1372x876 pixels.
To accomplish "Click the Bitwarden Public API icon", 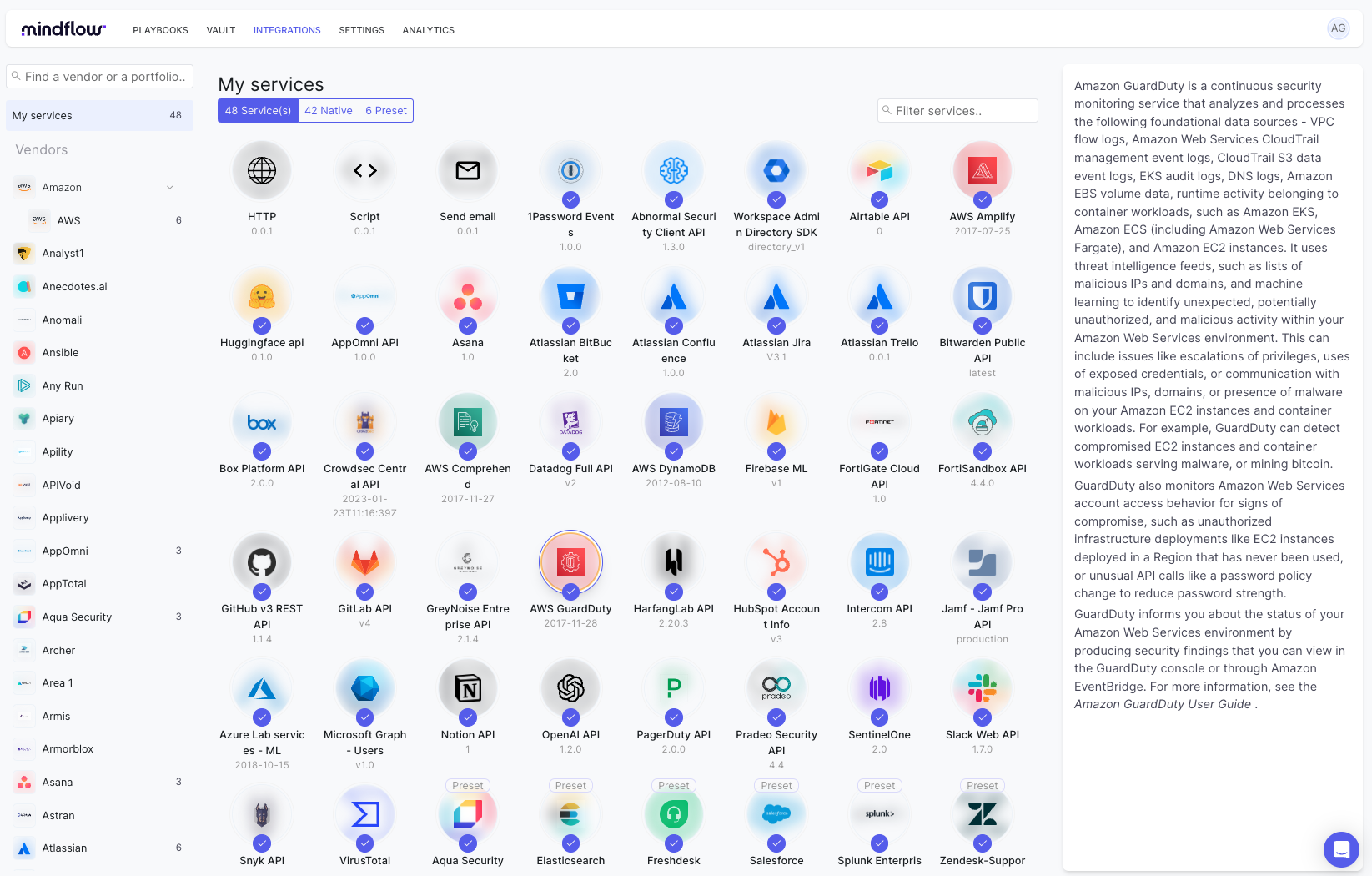I will point(983,296).
